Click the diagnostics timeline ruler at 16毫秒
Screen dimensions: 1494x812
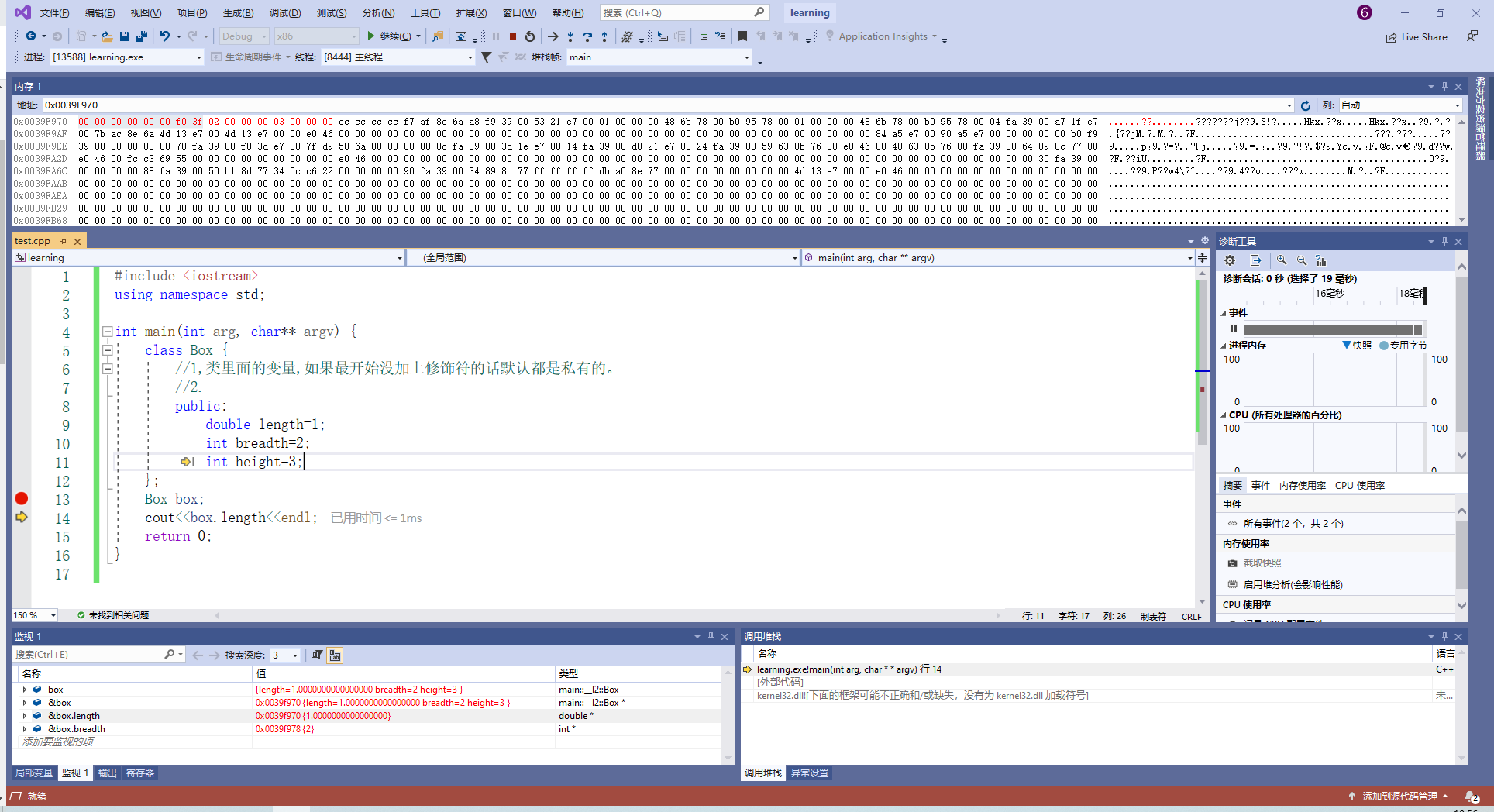(1330, 294)
